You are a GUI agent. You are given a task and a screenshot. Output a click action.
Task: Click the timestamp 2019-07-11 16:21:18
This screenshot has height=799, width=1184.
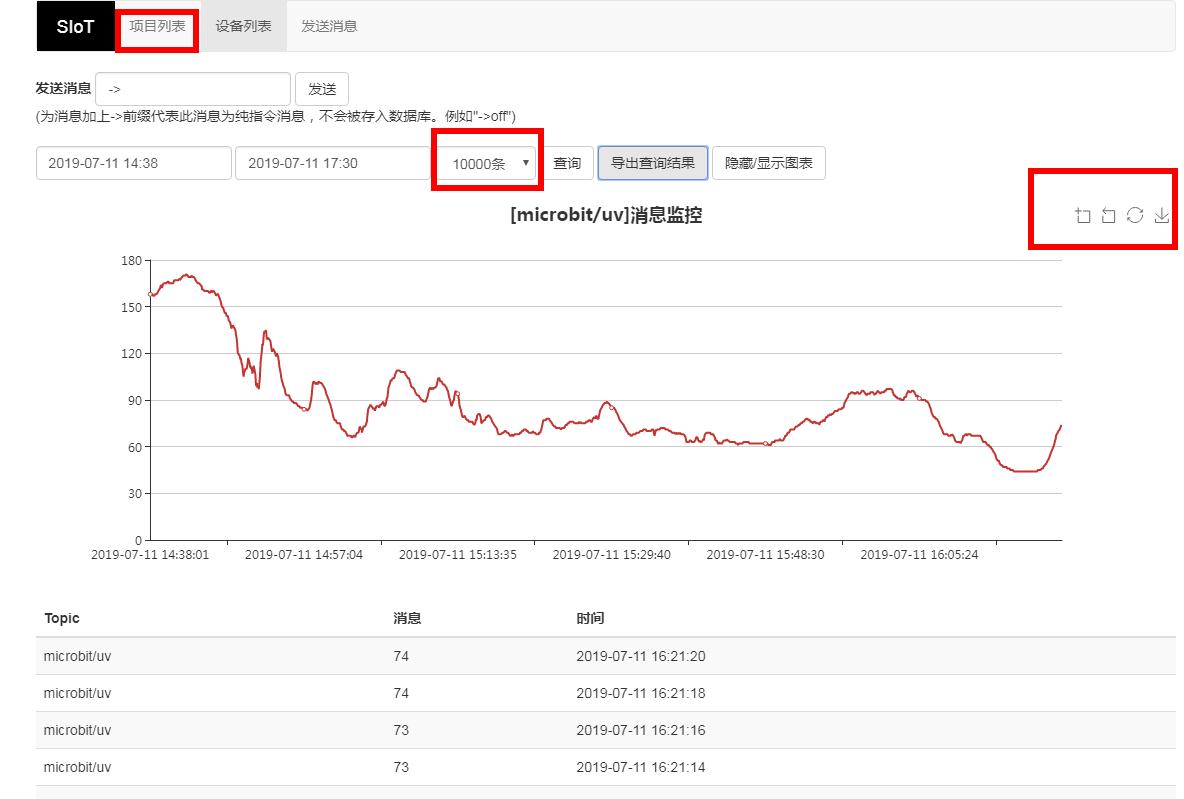(x=640, y=693)
